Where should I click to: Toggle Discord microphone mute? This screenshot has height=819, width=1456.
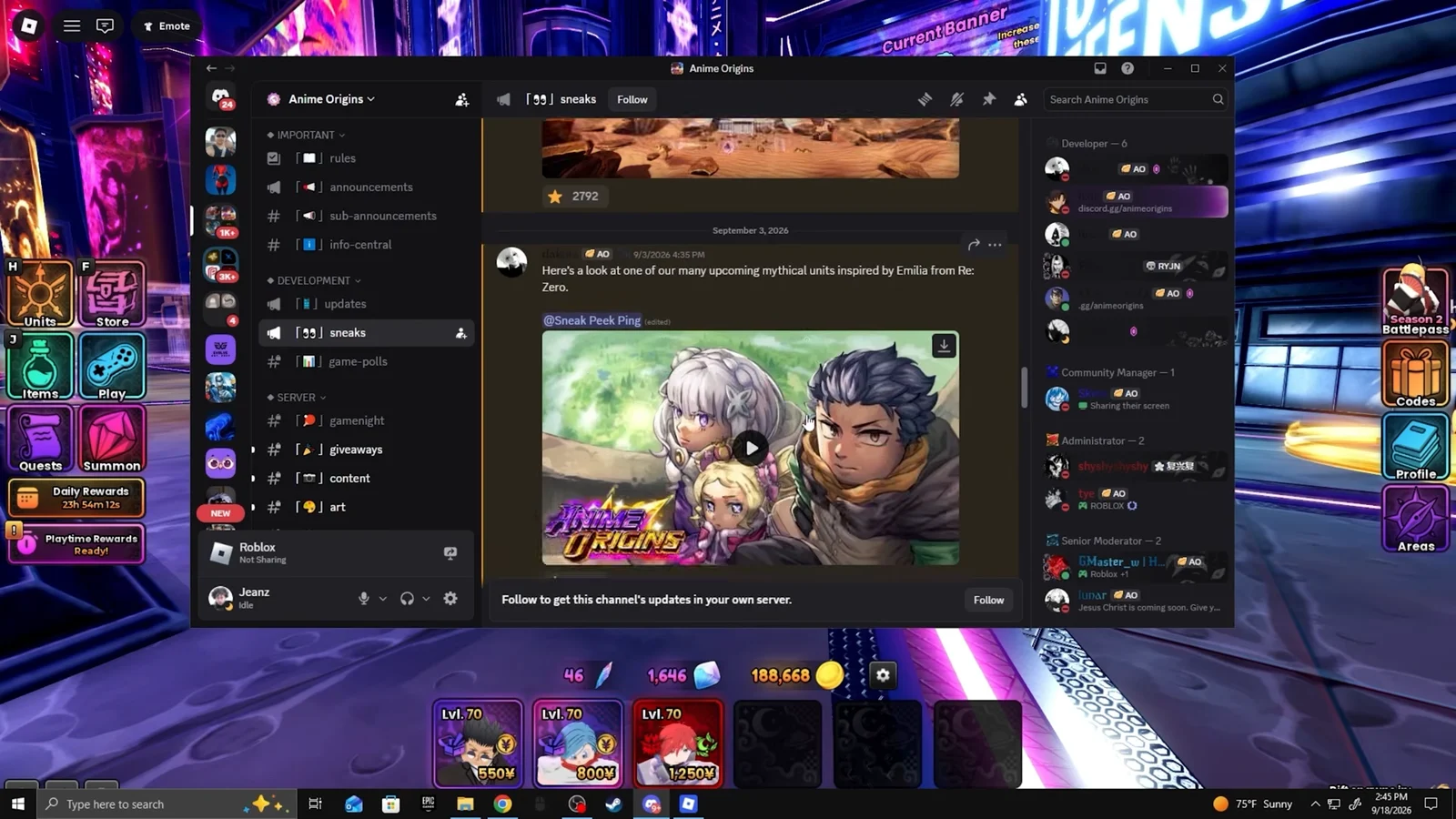pos(364,598)
